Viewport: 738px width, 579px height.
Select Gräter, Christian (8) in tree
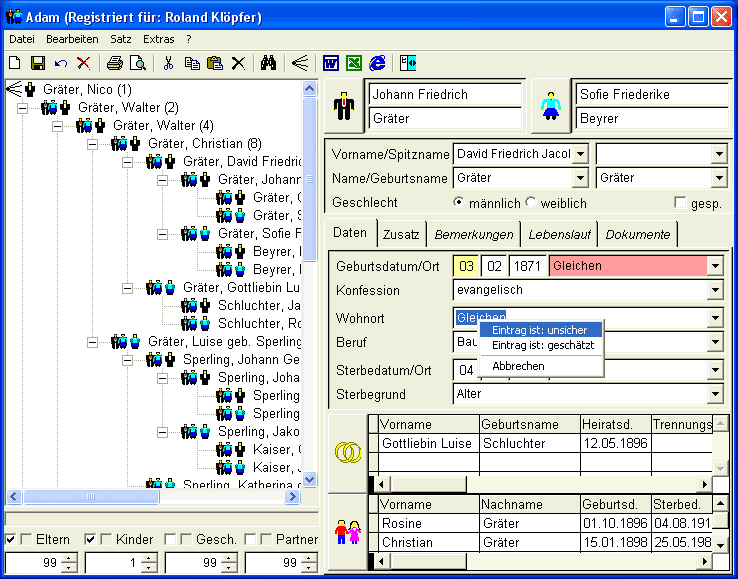click(x=205, y=143)
